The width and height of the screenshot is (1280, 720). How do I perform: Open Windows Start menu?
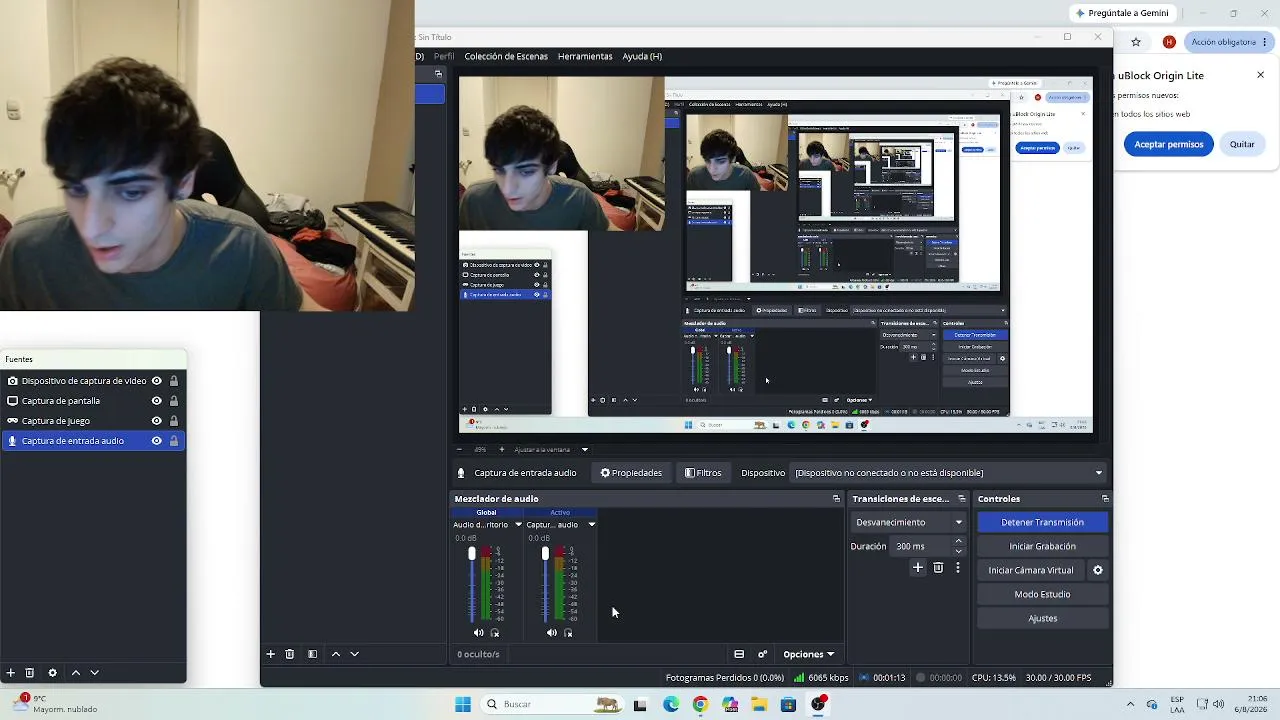click(463, 704)
